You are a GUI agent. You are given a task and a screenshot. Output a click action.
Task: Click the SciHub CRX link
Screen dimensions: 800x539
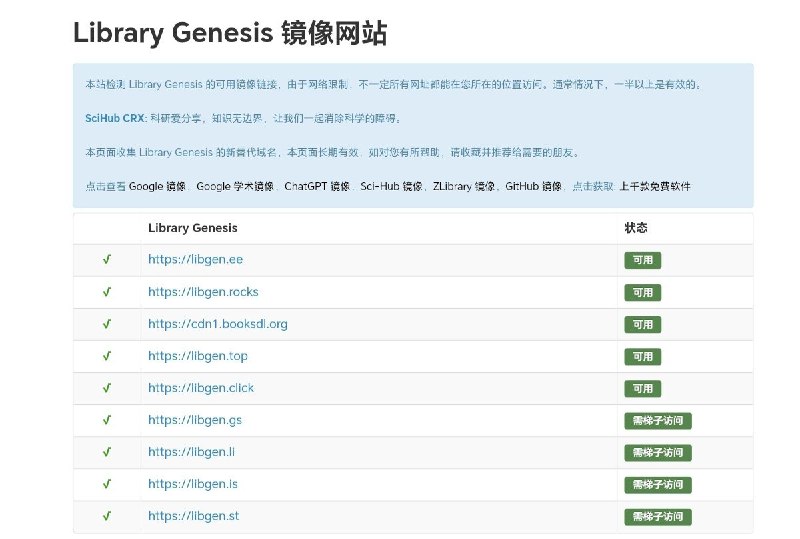pos(115,118)
